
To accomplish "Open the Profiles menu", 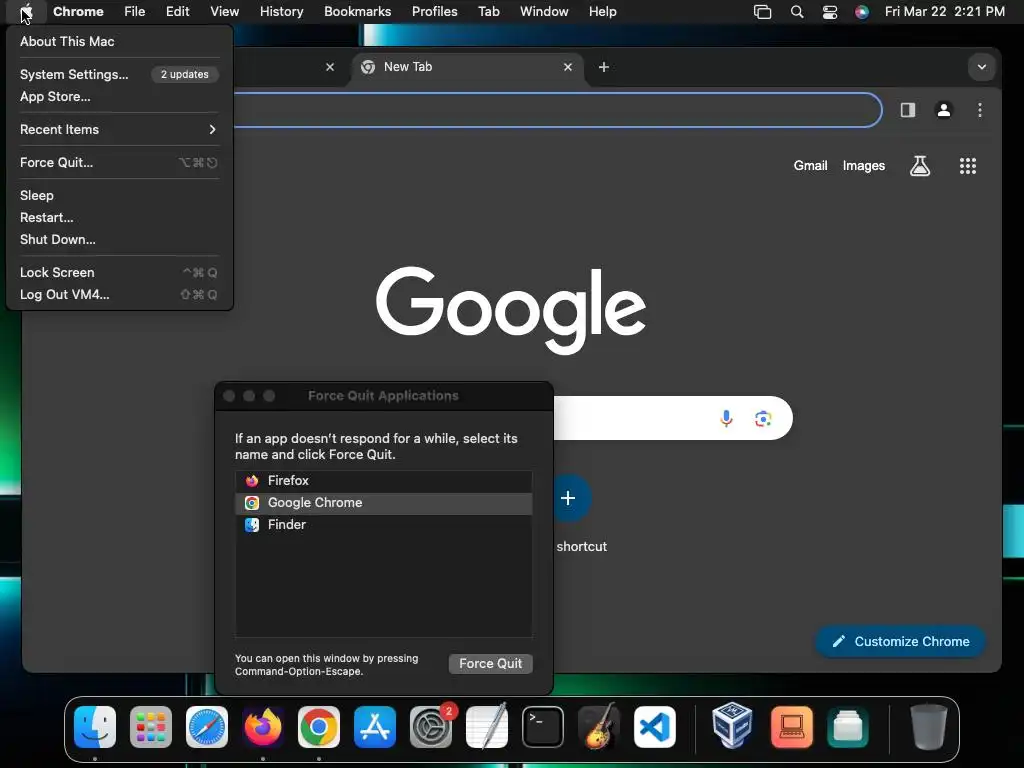I will click(434, 12).
